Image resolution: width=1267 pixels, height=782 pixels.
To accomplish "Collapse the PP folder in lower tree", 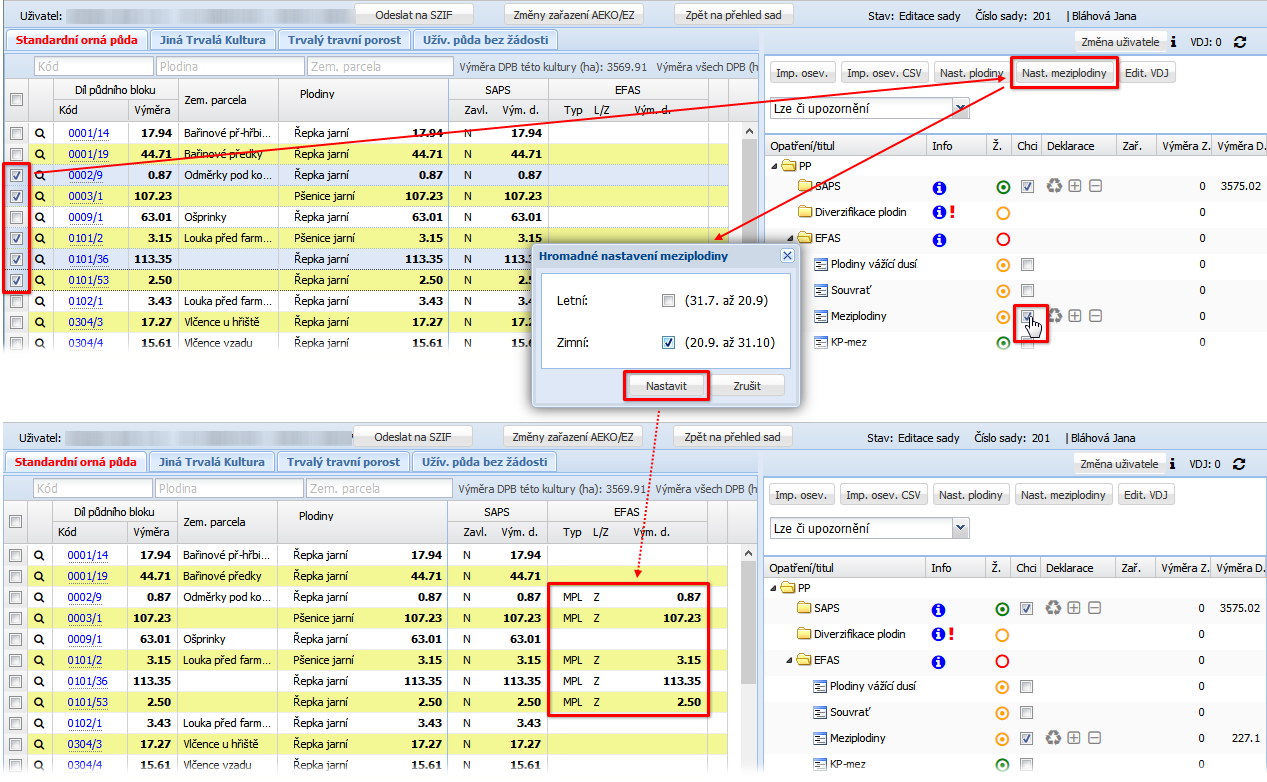I will tap(772, 587).
